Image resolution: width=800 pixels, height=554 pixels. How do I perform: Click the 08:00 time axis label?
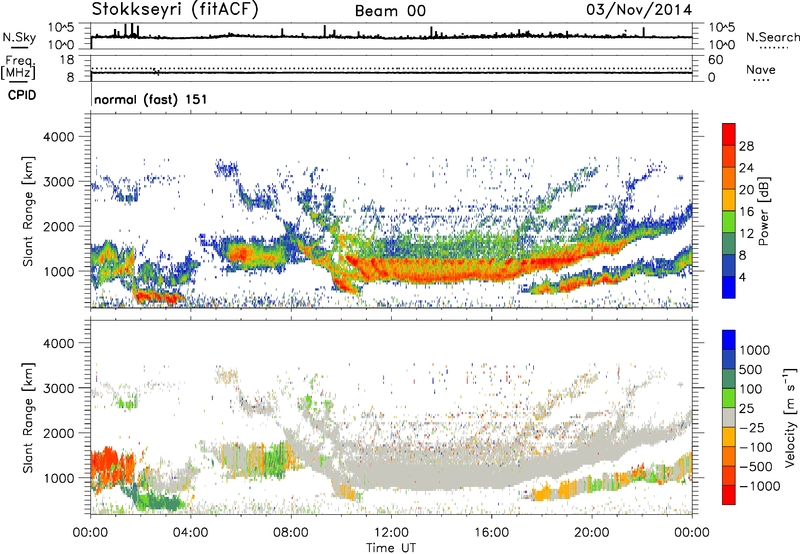click(290, 533)
